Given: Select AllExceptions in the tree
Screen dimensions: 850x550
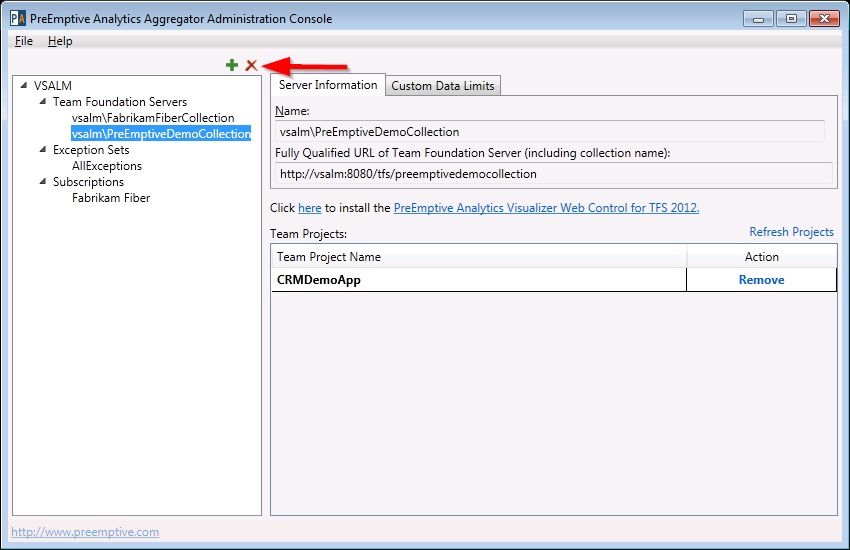Looking at the screenshot, I should pos(107,166).
